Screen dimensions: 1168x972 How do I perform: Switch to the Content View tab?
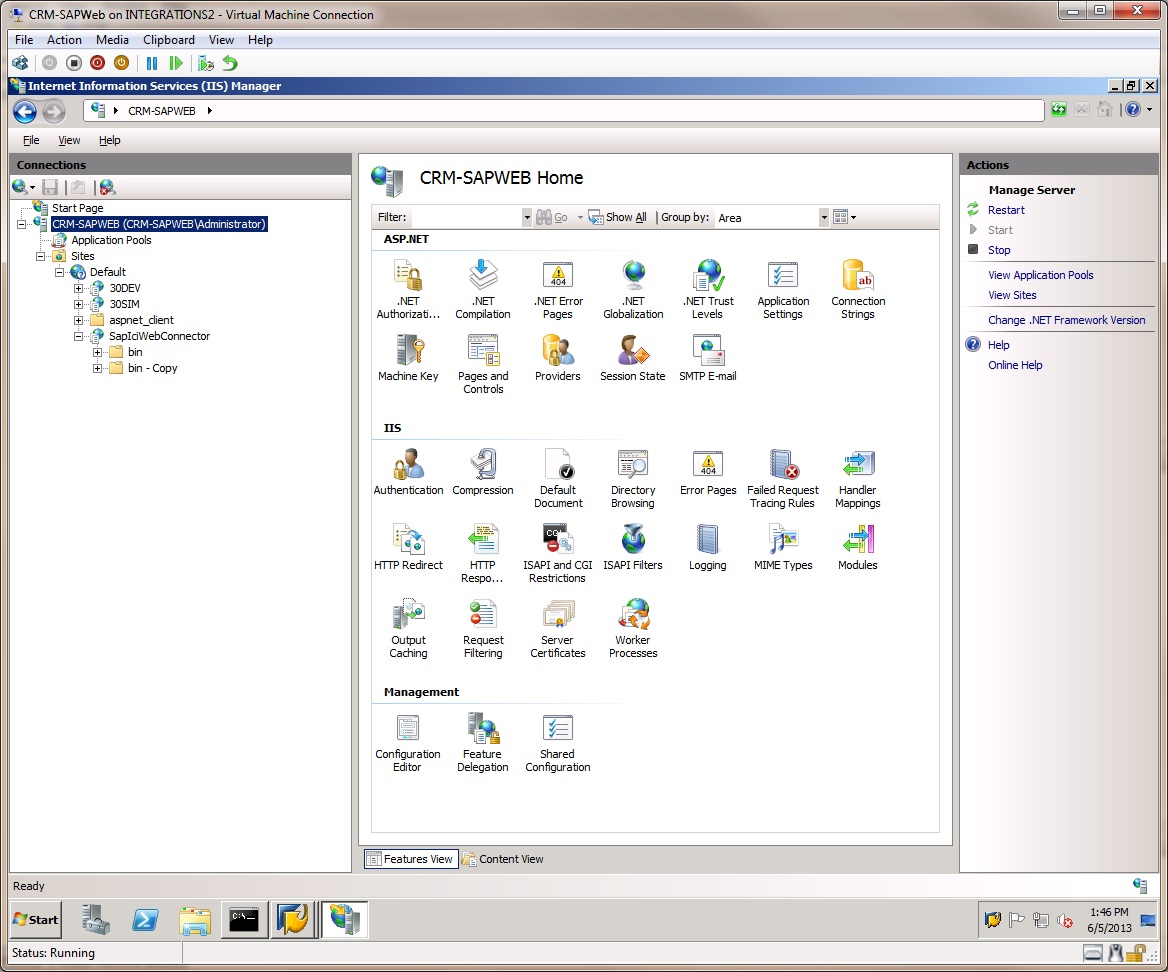(x=503, y=859)
